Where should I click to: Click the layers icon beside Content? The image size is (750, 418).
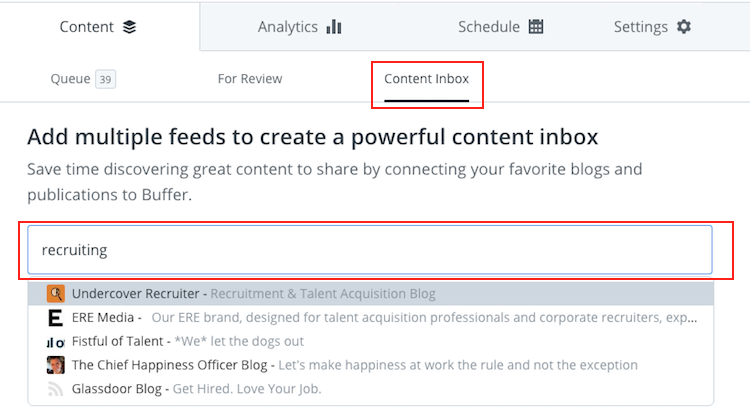tap(129, 27)
